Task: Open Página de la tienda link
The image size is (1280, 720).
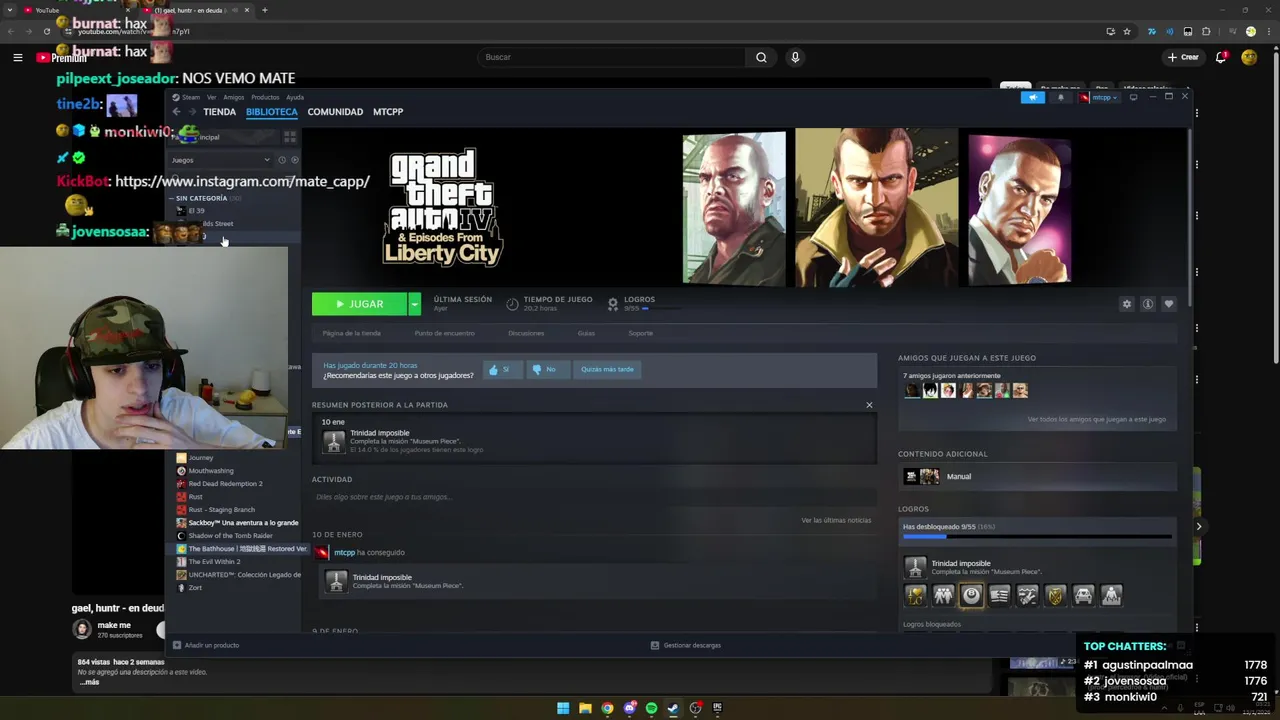Action: pos(351,333)
